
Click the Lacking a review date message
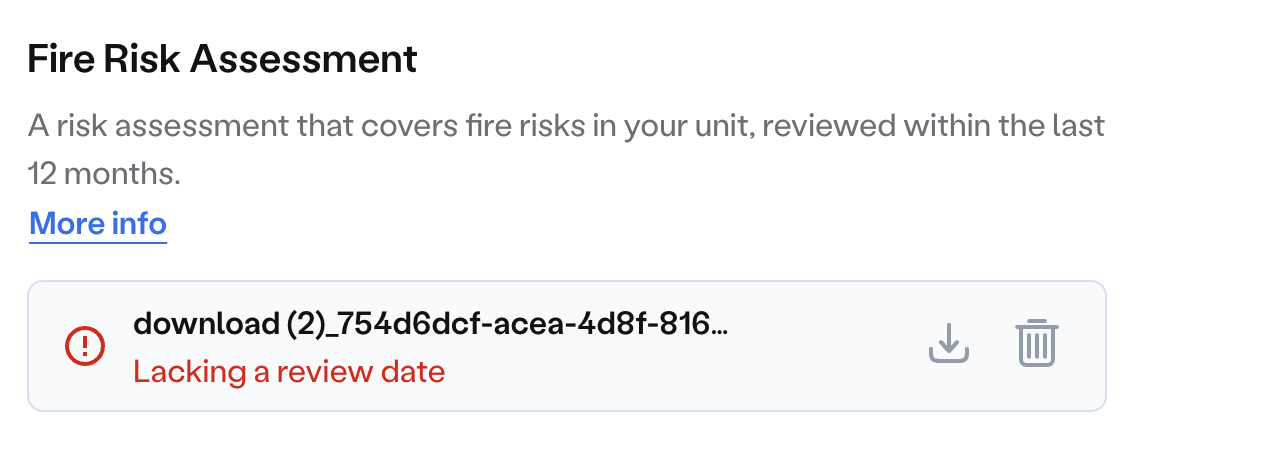click(x=289, y=372)
